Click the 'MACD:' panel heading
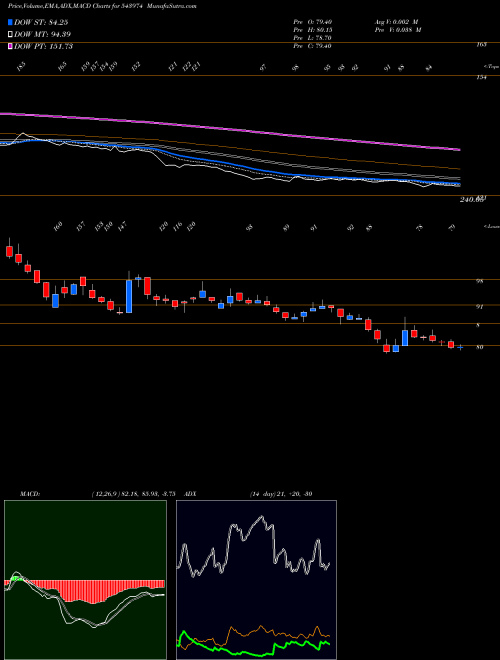The image size is (500, 660). point(29,494)
